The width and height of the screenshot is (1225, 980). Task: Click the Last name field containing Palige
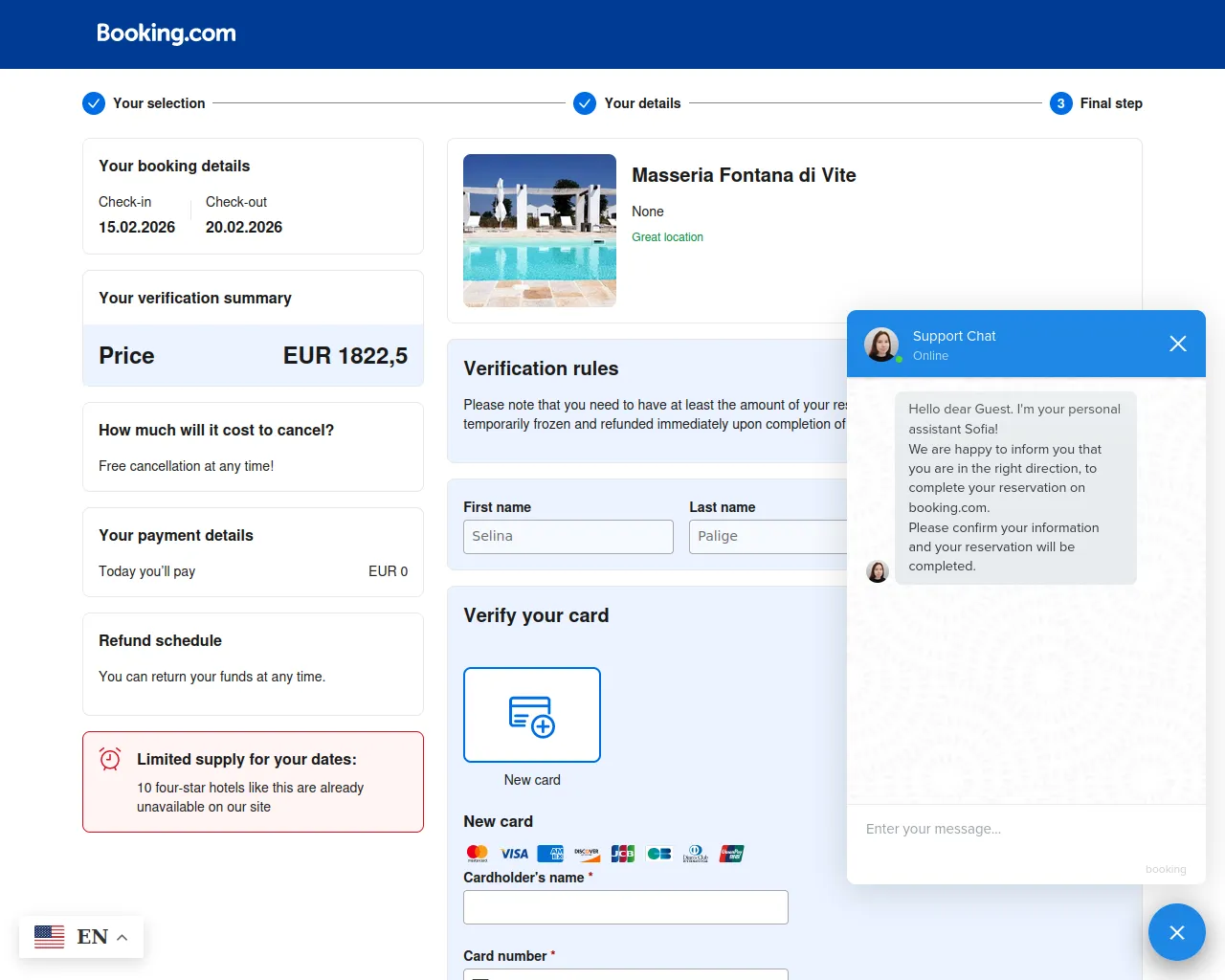tap(768, 537)
